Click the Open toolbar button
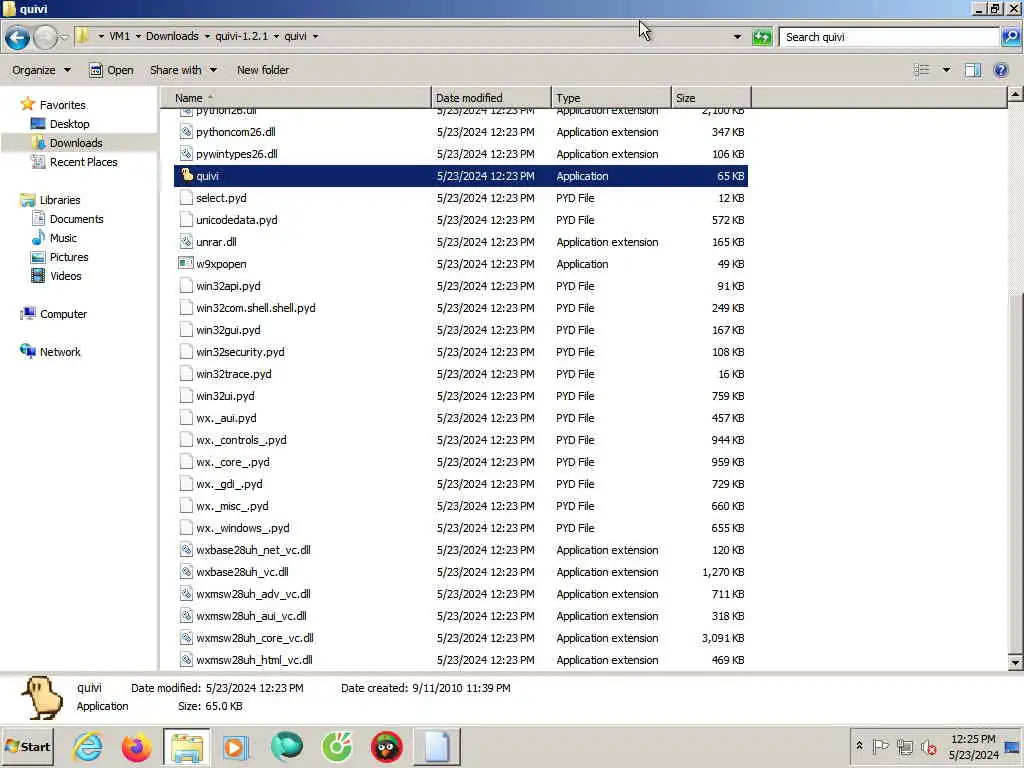 111,70
